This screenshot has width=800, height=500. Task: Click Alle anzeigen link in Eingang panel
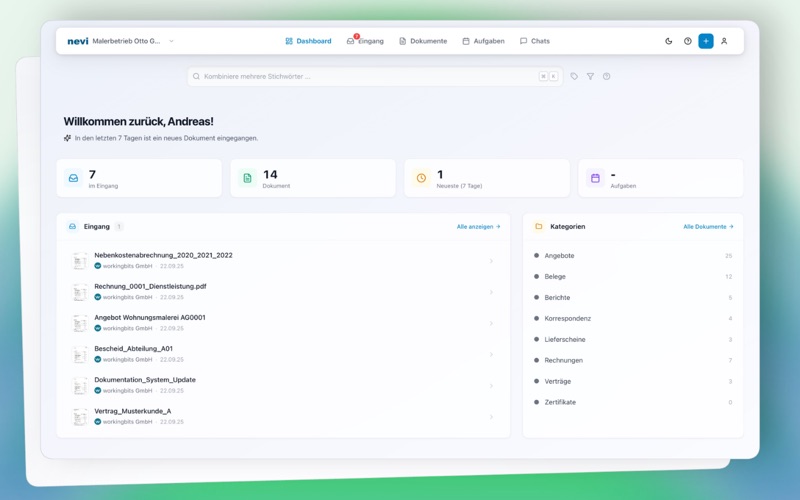tap(479, 227)
